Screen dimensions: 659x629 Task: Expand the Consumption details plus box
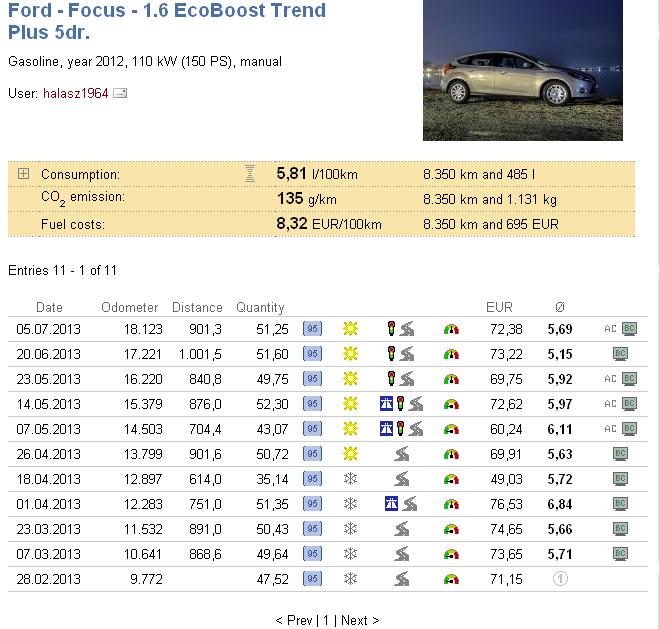point(23,174)
